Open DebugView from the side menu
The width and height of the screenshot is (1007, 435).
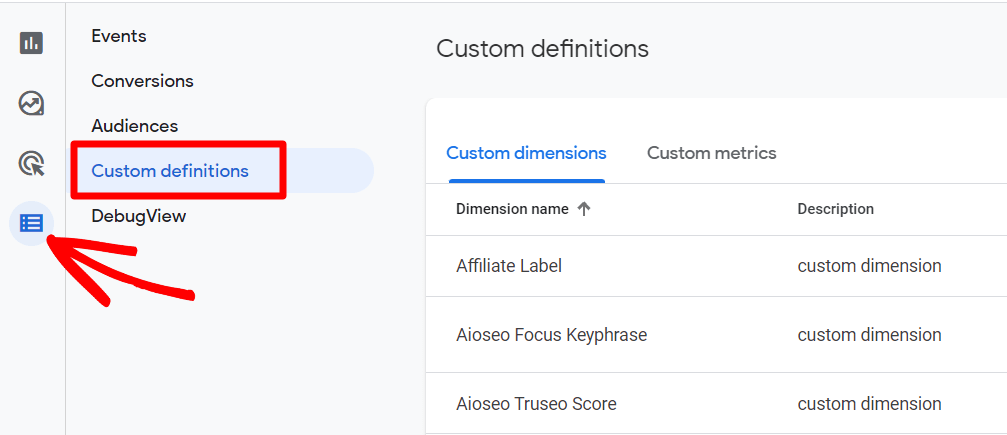139,216
